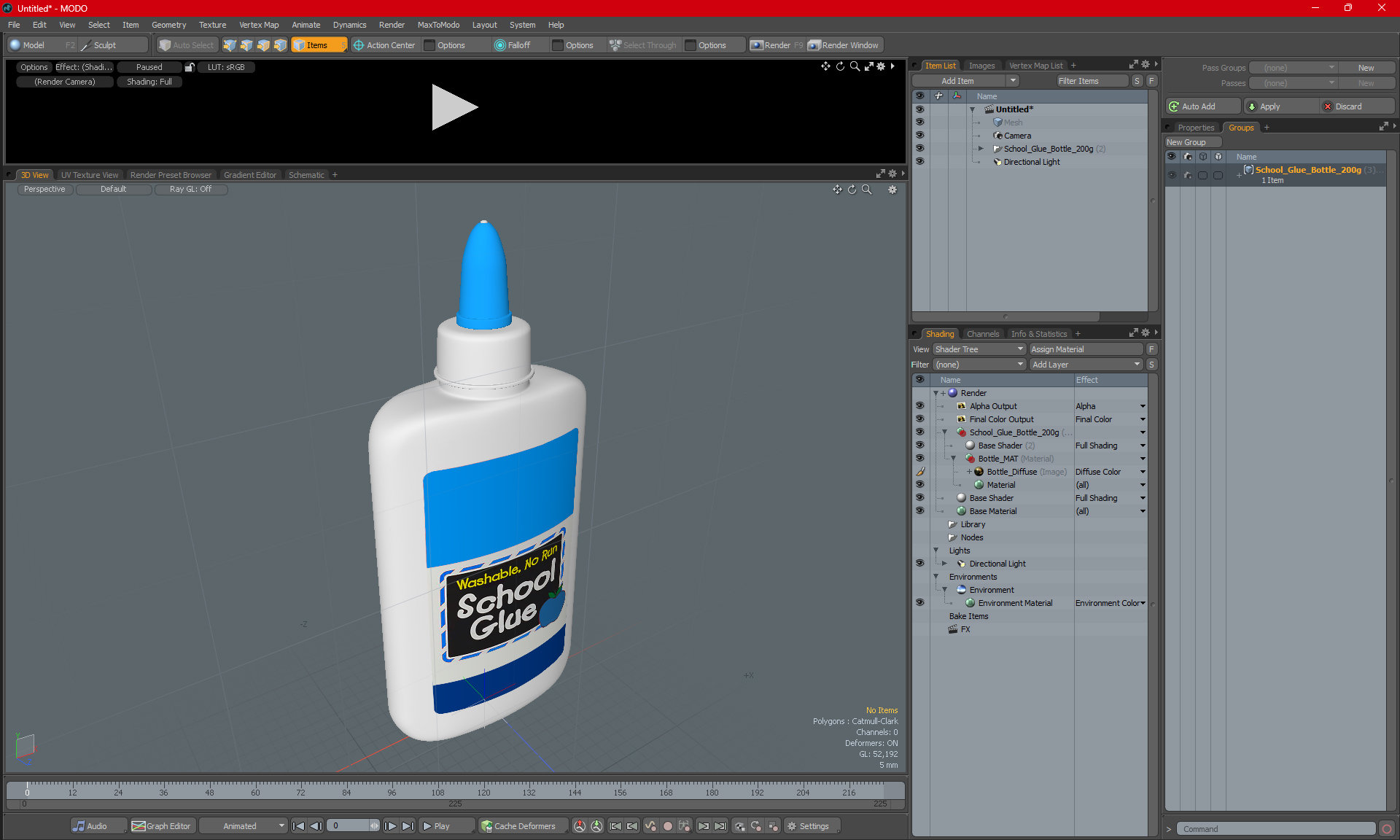Select Edges selection mode icon
This screenshot has width=1400, height=840.
coord(246,45)
